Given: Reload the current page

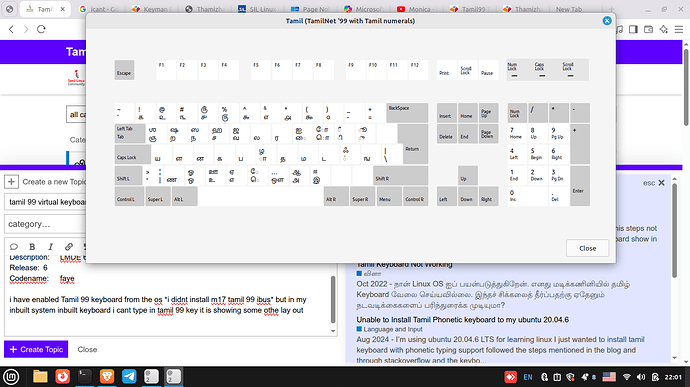Looking at the screenshot, I should (41, 29).
